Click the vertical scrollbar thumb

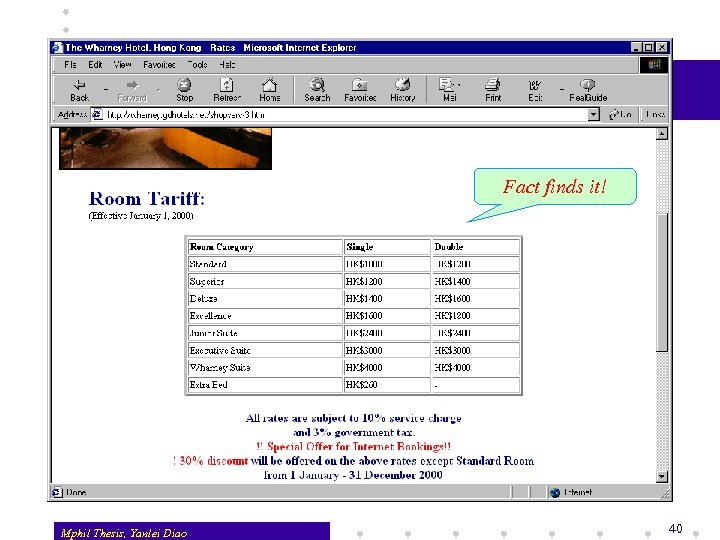[x=662, y=282]
